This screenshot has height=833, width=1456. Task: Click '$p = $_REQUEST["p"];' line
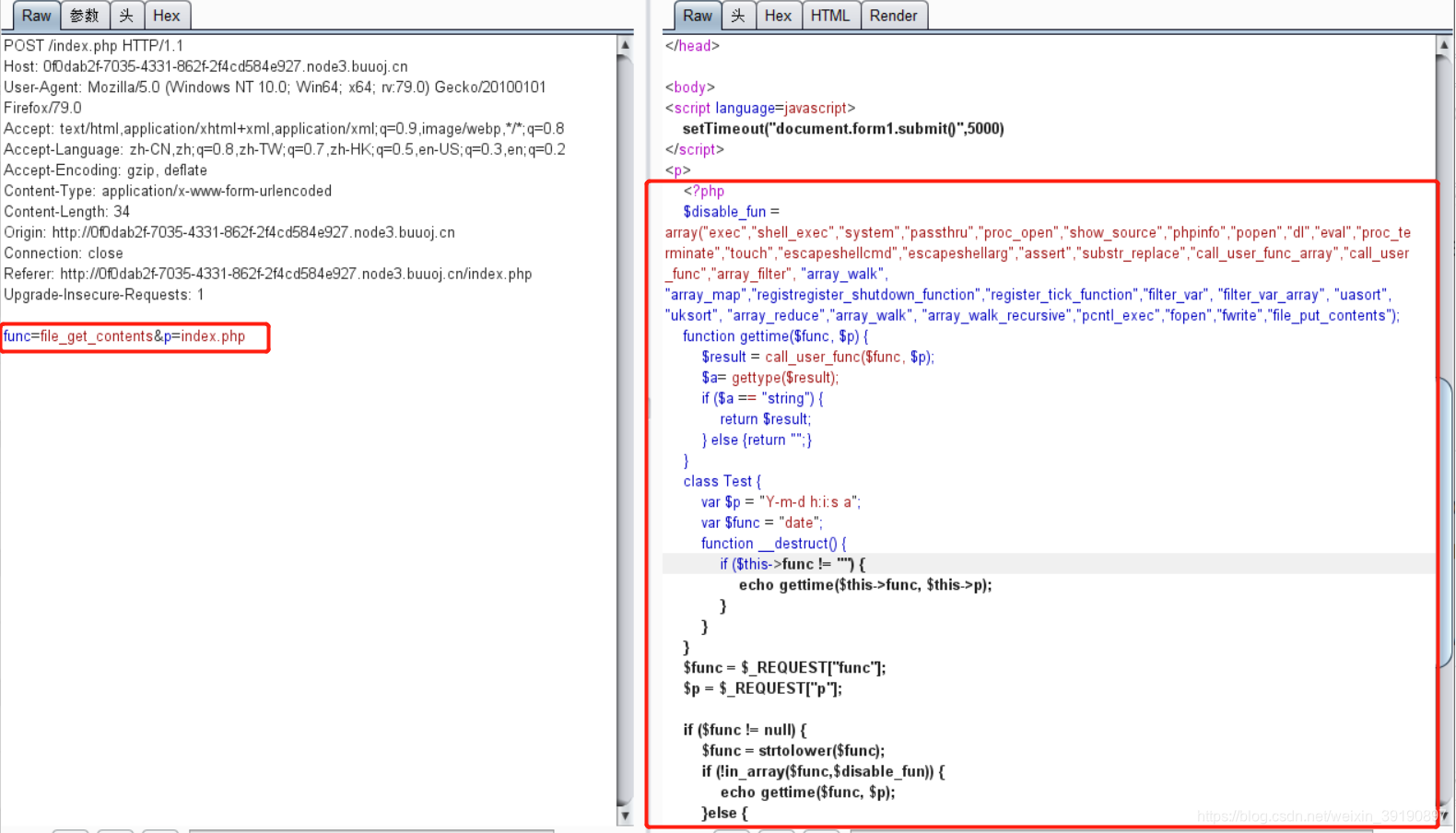(762, 688)
